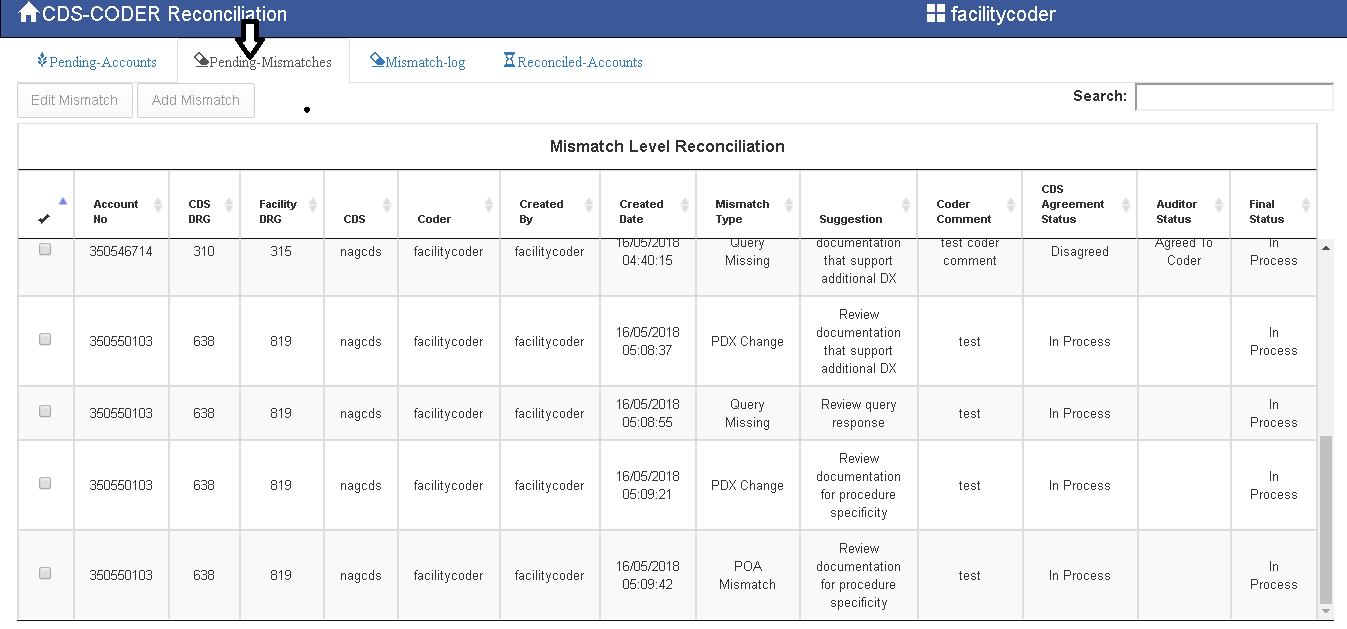This screenshot has width=1347, height=629.
Task: Click the grid icon beside facilitycoder
Action: point(935,14)
